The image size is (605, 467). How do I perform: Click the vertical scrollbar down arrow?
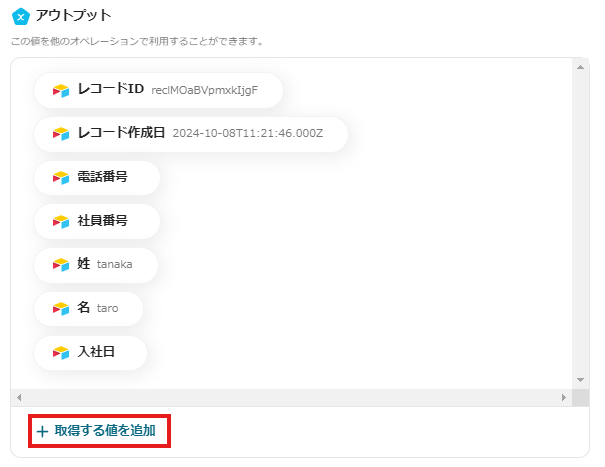click(x=581, y=380)
